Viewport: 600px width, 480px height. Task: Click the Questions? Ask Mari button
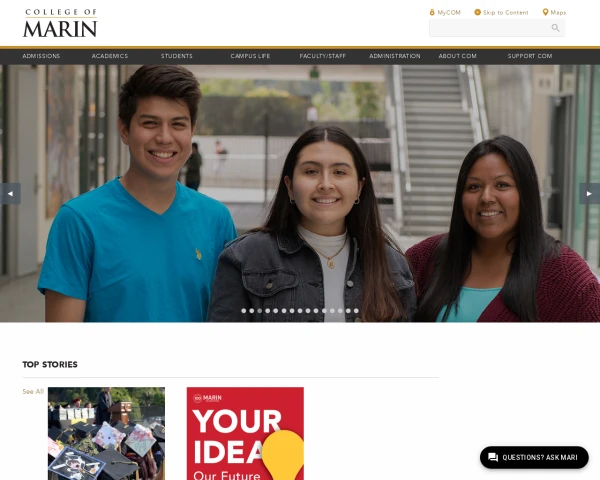pos(534,457)
